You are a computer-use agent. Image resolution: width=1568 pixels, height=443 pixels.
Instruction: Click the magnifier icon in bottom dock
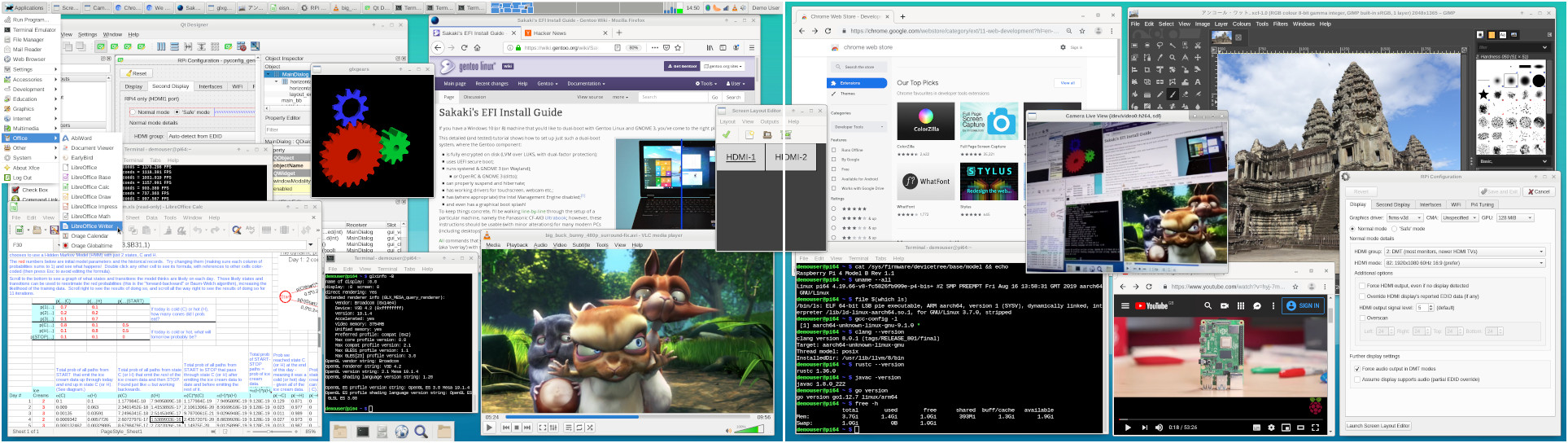coord(421,432)
